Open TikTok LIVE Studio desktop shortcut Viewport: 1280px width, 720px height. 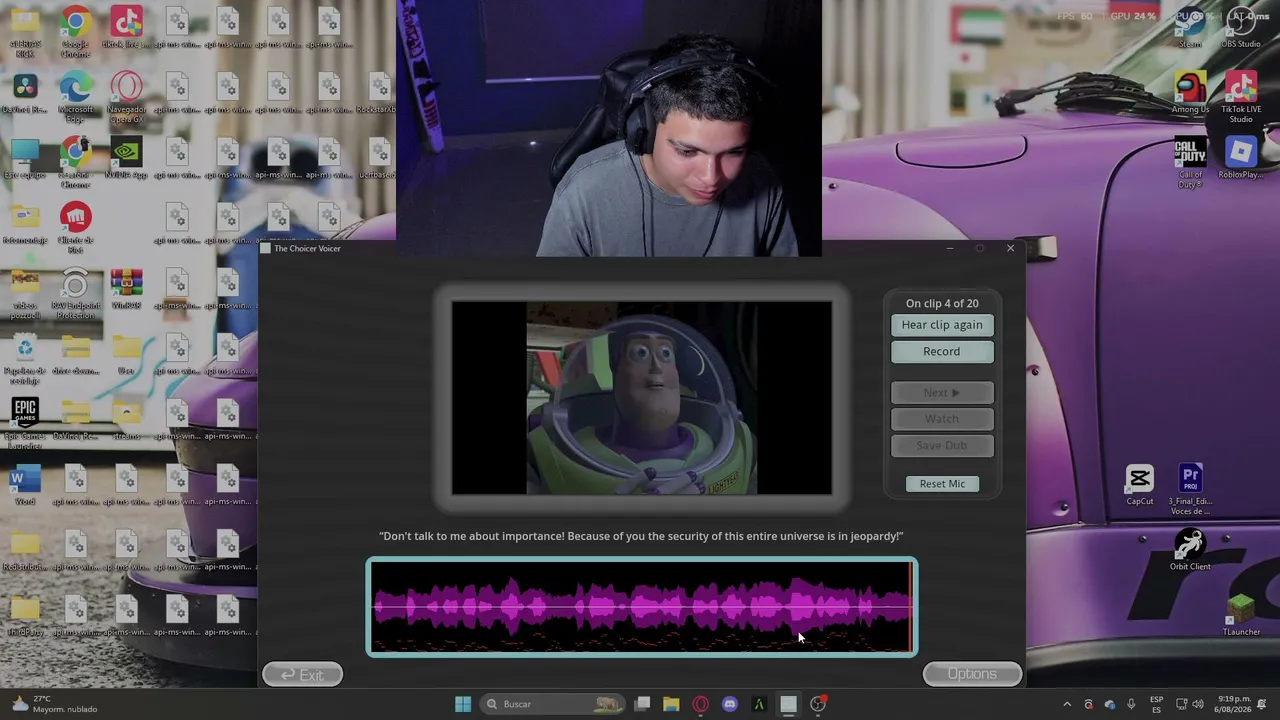click(1241, 98)
